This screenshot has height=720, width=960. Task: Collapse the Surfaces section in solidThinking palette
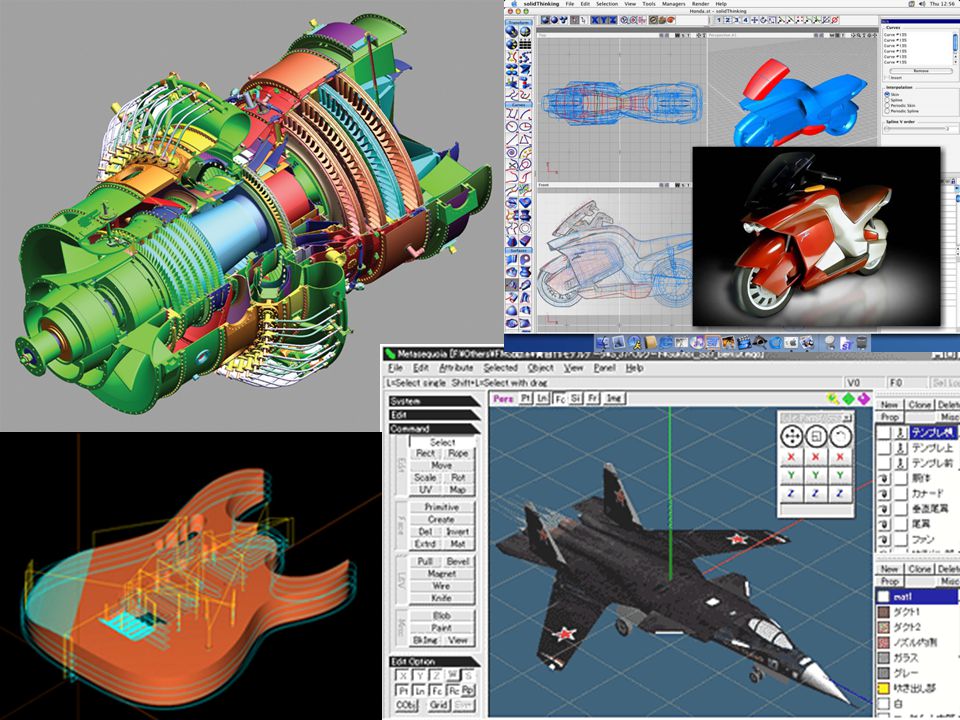pyautogui.click(x=519, y=250)
